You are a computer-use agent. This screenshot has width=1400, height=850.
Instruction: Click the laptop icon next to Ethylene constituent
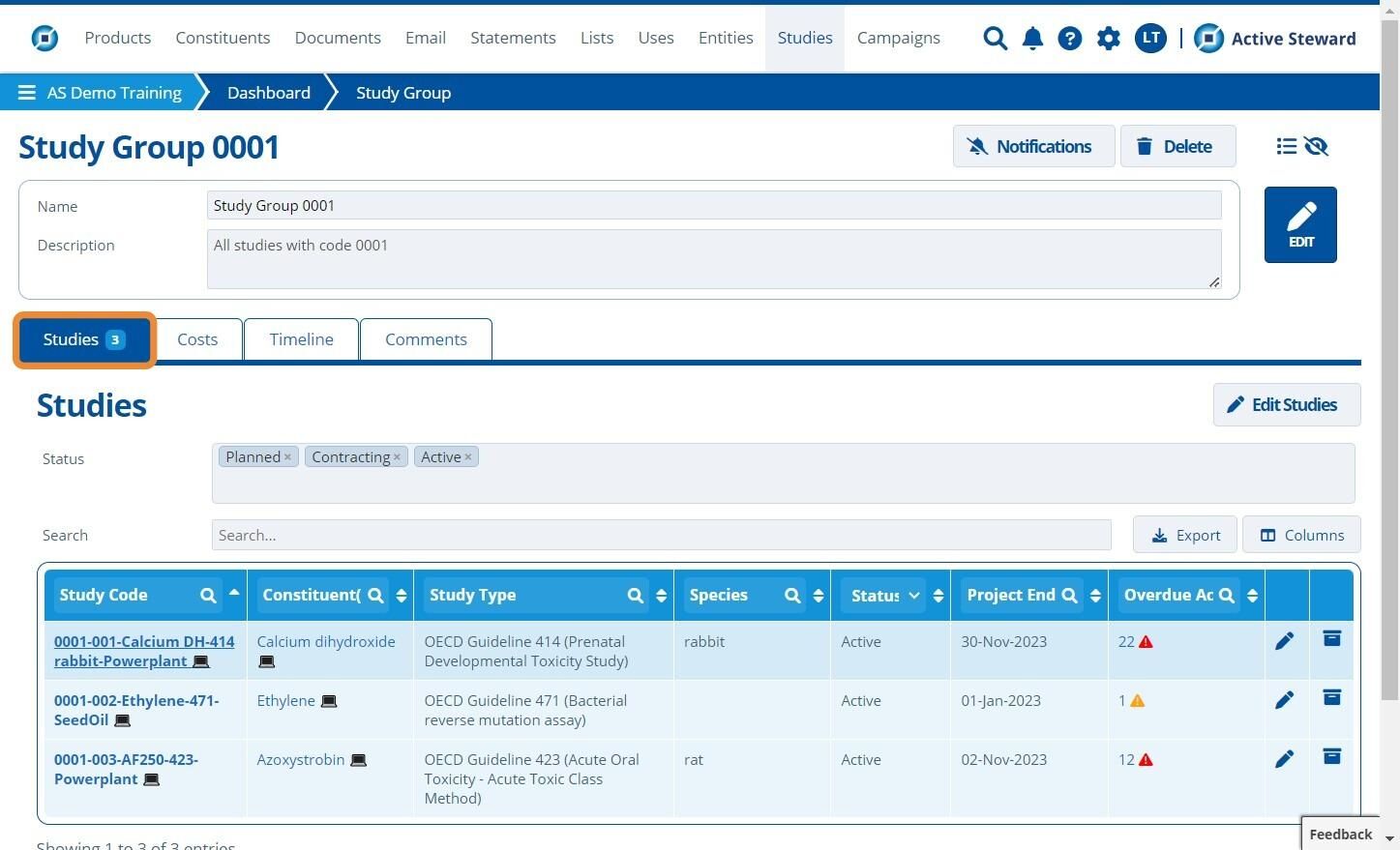(329, 701)
